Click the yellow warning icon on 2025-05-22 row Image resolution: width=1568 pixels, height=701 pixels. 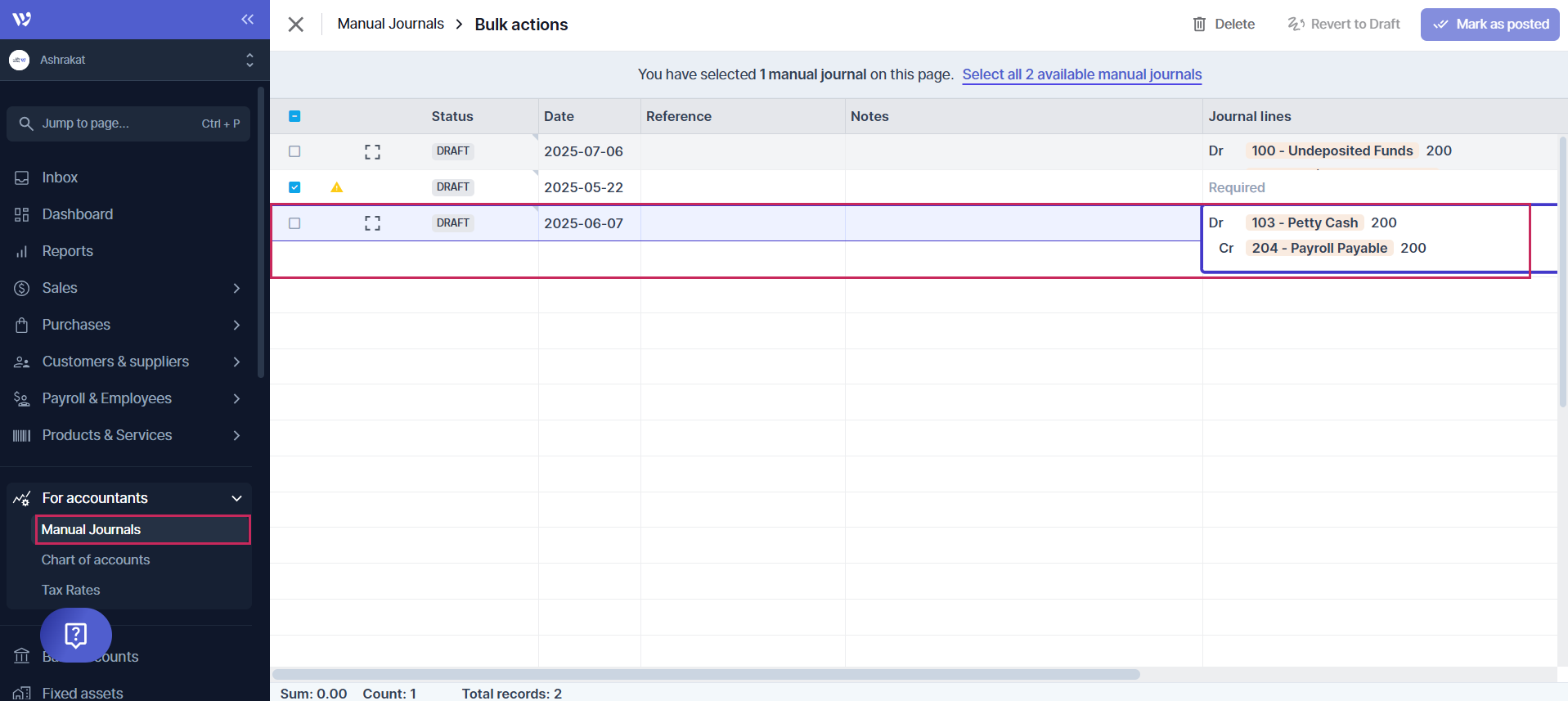336,187
